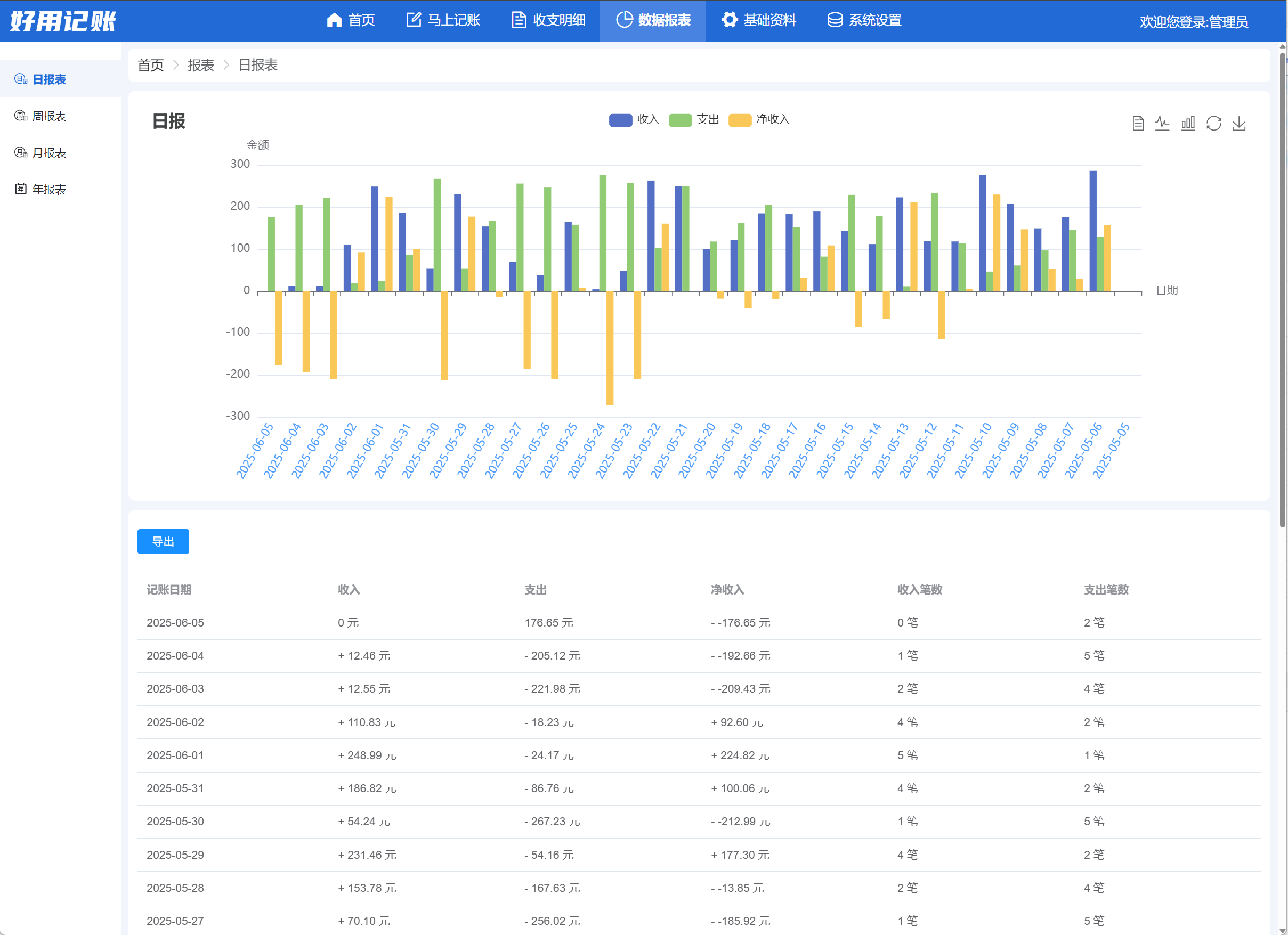The width and height of the screenshot is (1288, 935).
Task: Click the page vertical scrollbar thumb
Action: pyautogui.click(x=1282, y=289)
